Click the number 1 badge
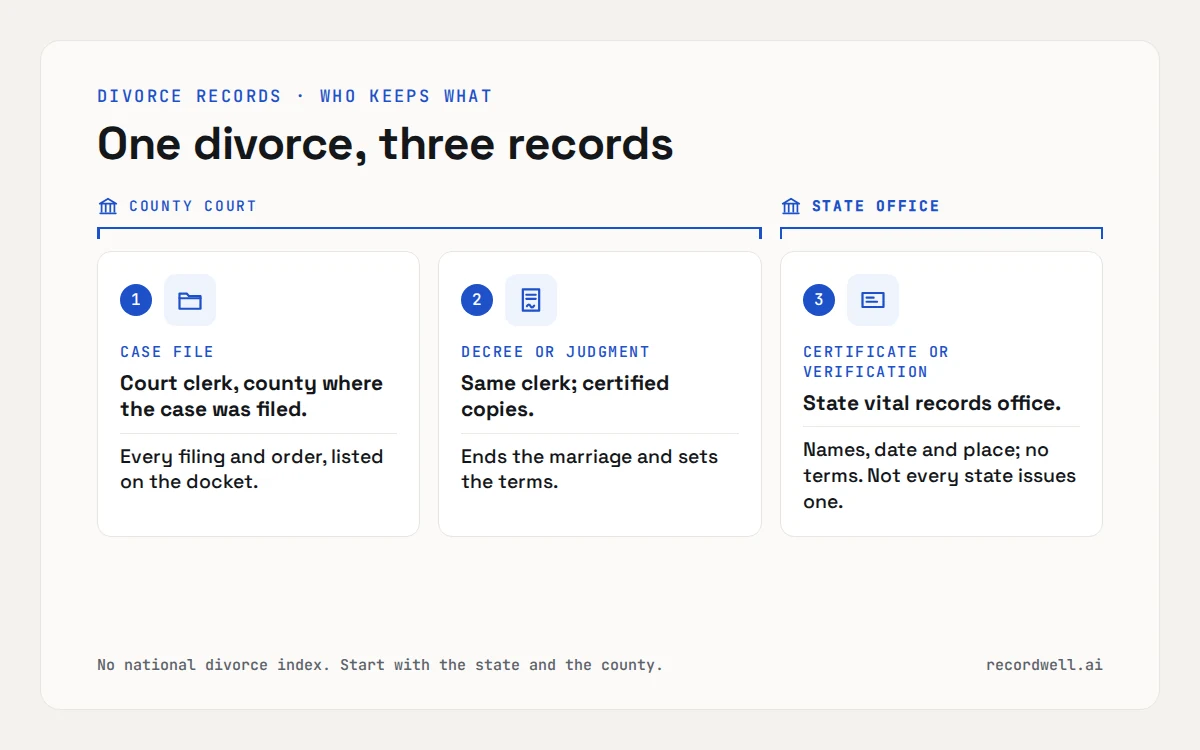This screenshot has width=1200, height=750. 136,300
